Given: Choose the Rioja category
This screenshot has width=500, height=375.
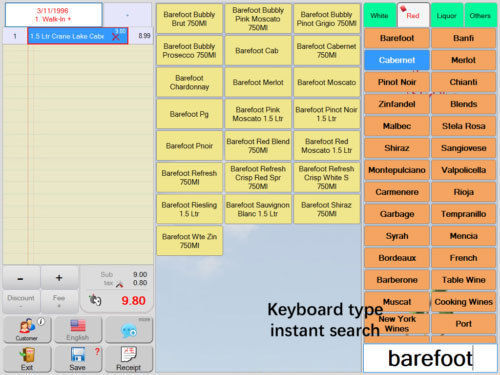Looking at the screenshot, I should tap(464, 192).
